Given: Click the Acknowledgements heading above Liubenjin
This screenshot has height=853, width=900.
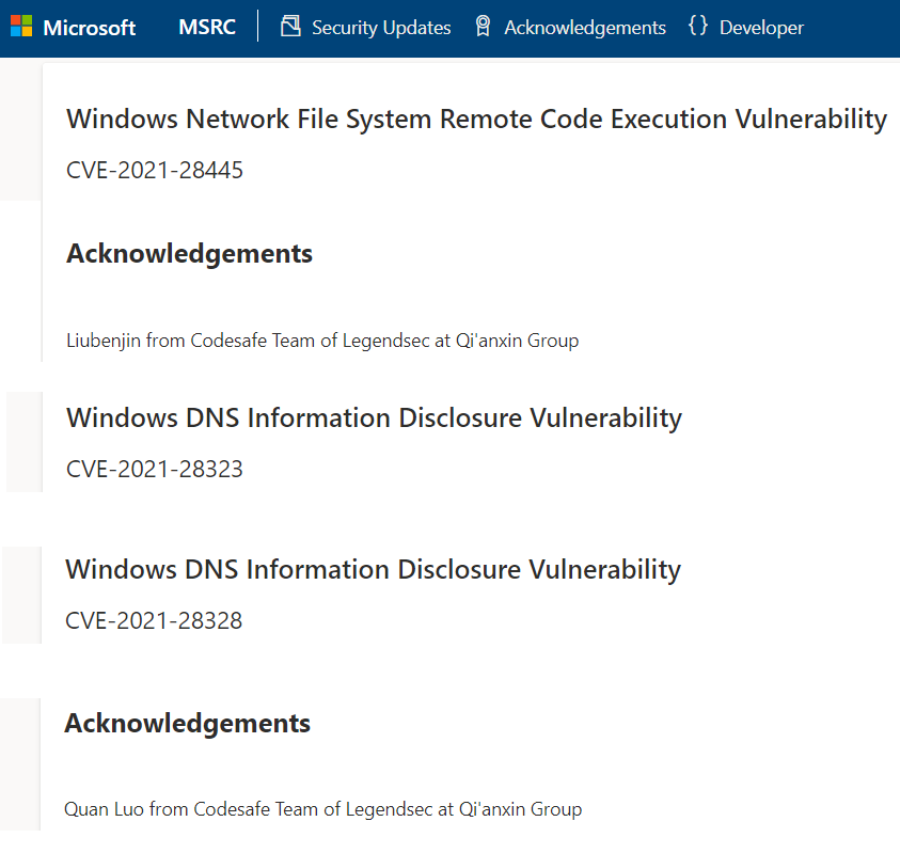Looking at the screenshot, I should 189,254.
